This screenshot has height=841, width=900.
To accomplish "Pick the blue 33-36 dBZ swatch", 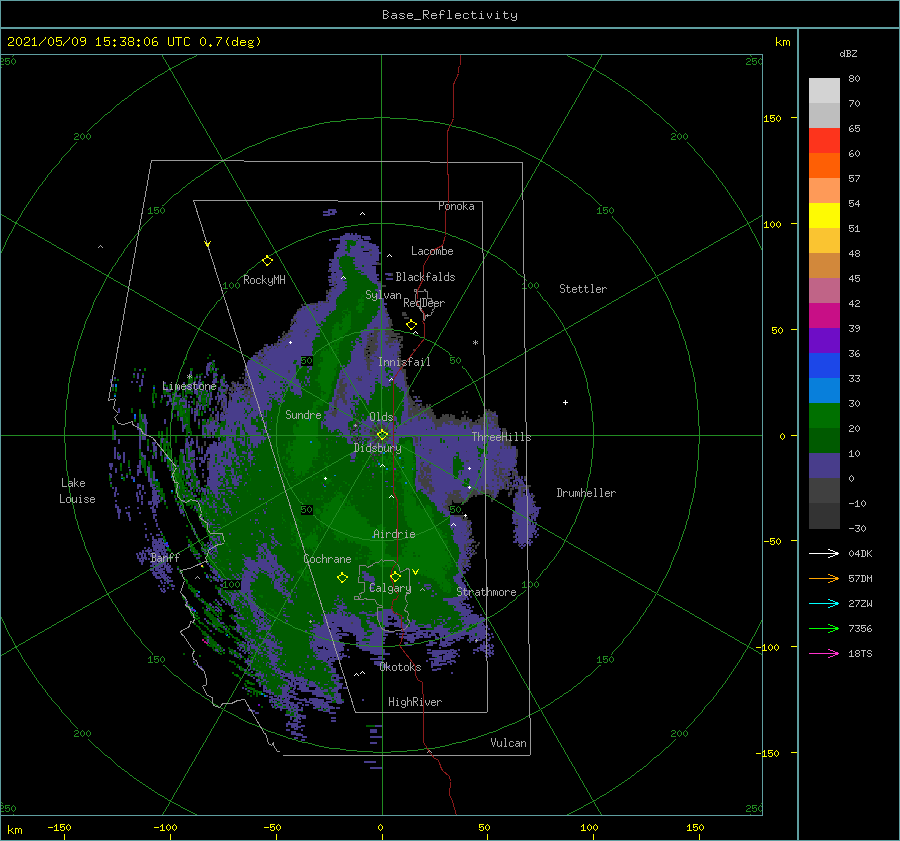I will tap(824, 366).
